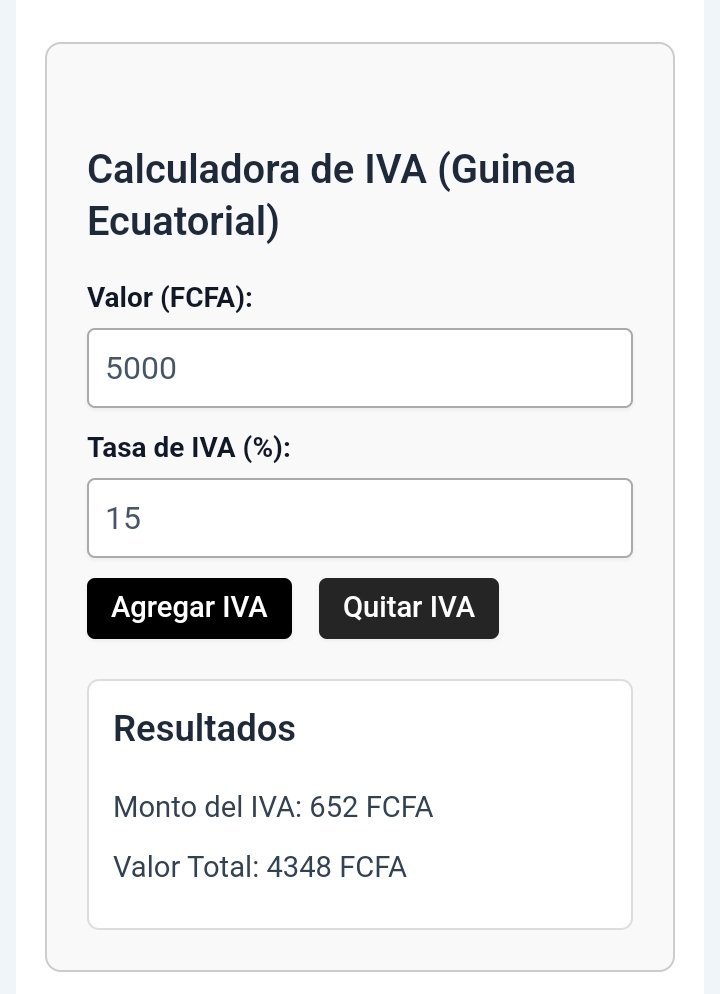This screenshot has width=720, height=994.
Task: Click the 'Valor Total' result line
Action: click(260, 867)
